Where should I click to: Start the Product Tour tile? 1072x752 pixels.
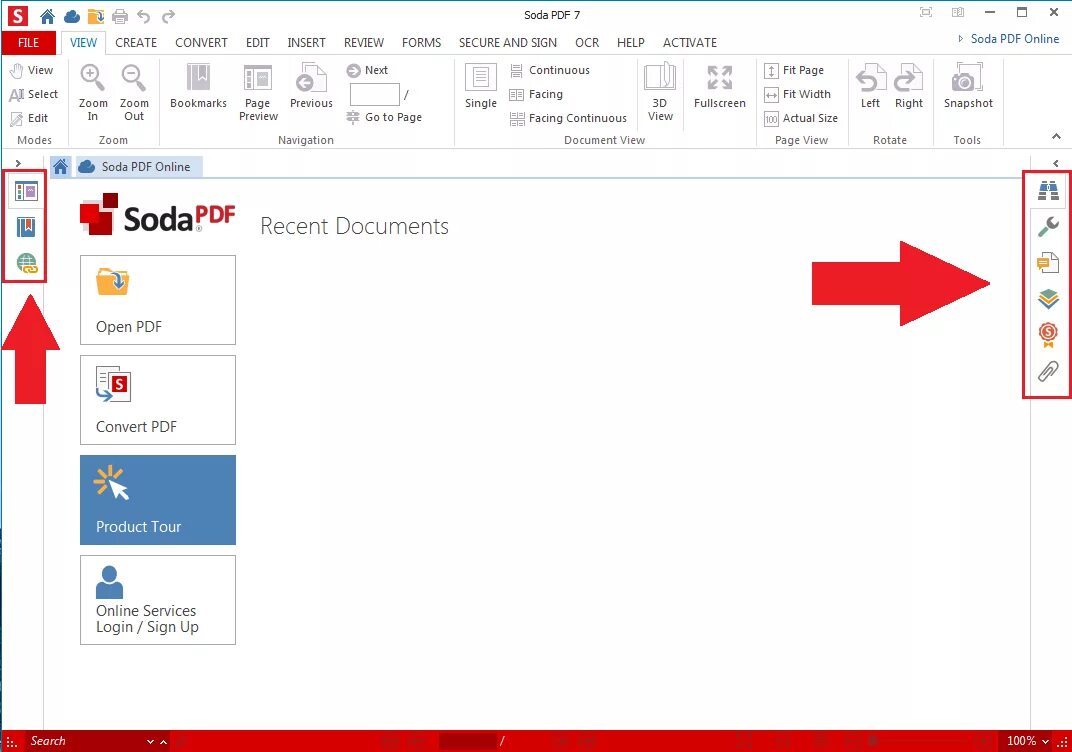click(x=158, y=500)
